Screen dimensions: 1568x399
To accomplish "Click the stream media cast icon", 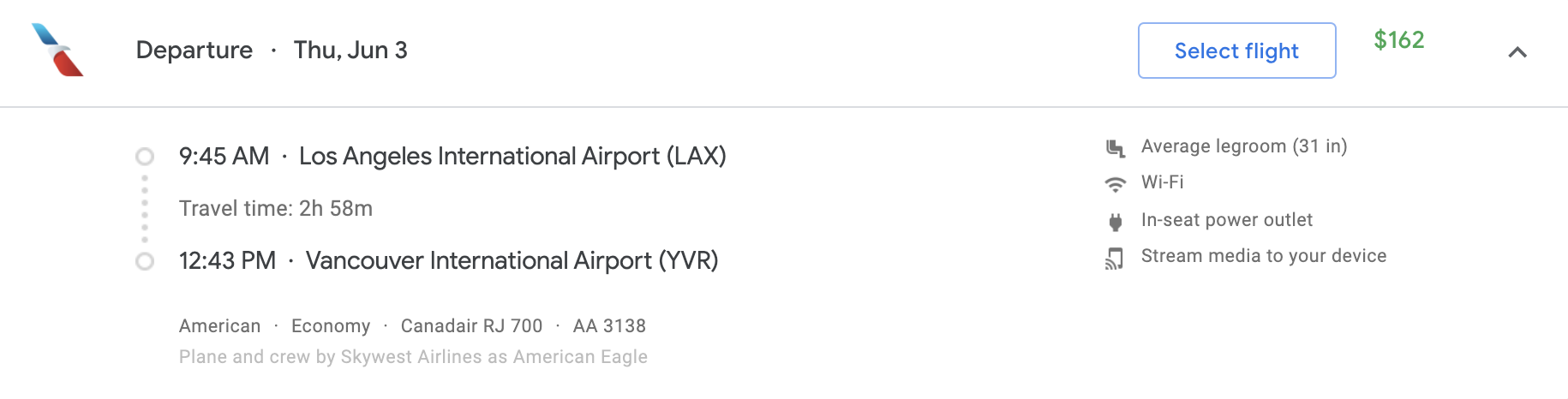I will point(1115,258).
